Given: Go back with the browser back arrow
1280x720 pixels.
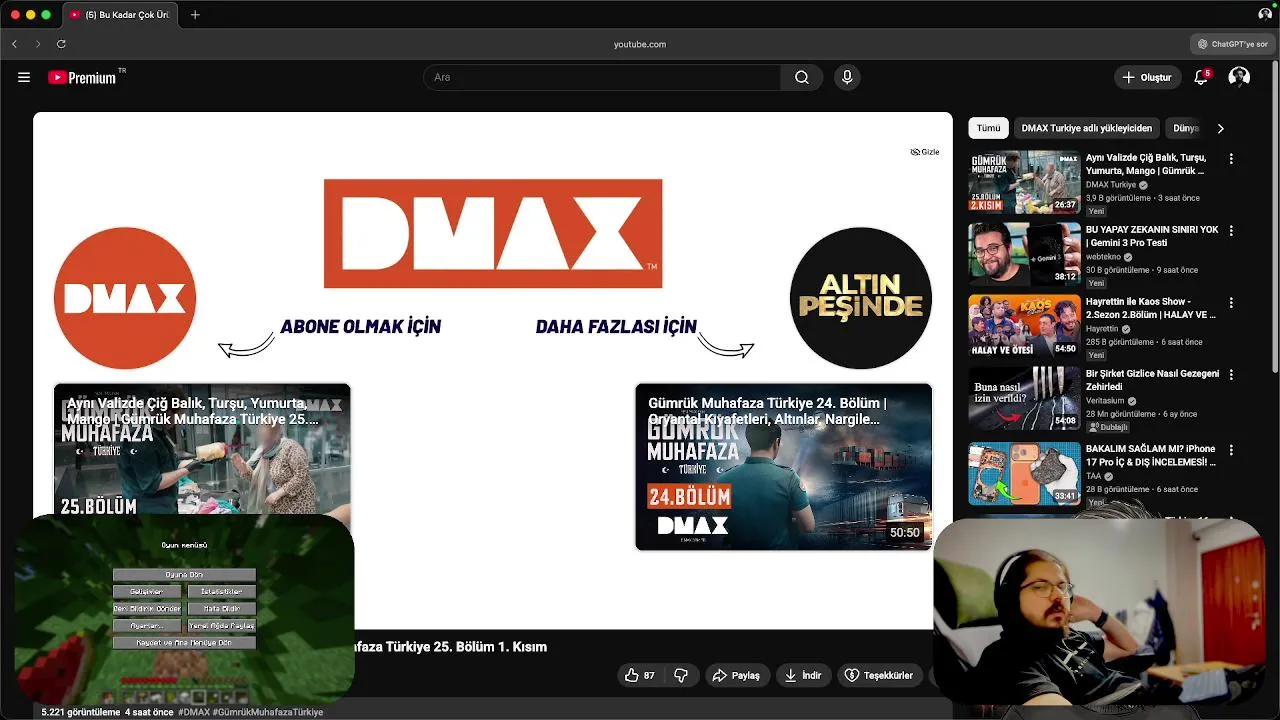Looking at the screenshot, I should pyautogui.click(x=14, y=44).
